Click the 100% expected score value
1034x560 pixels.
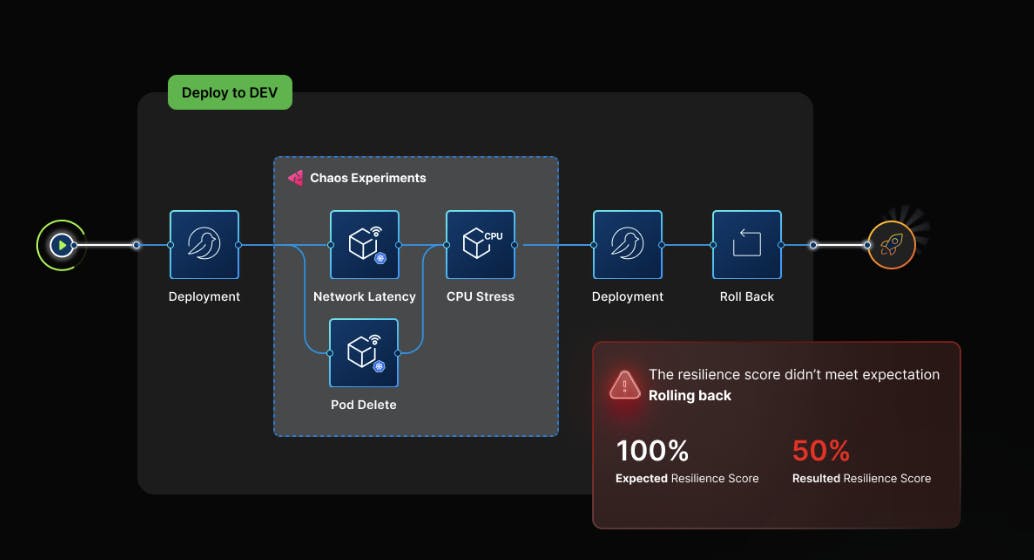652,451
